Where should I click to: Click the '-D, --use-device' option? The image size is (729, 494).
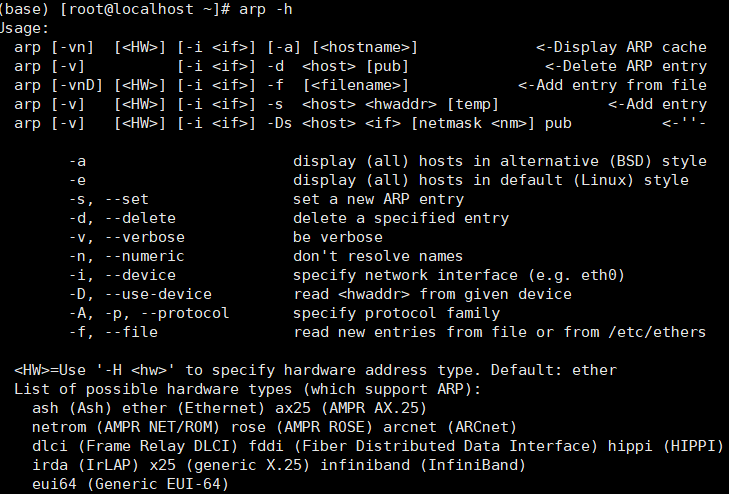(x=140, y=294)
